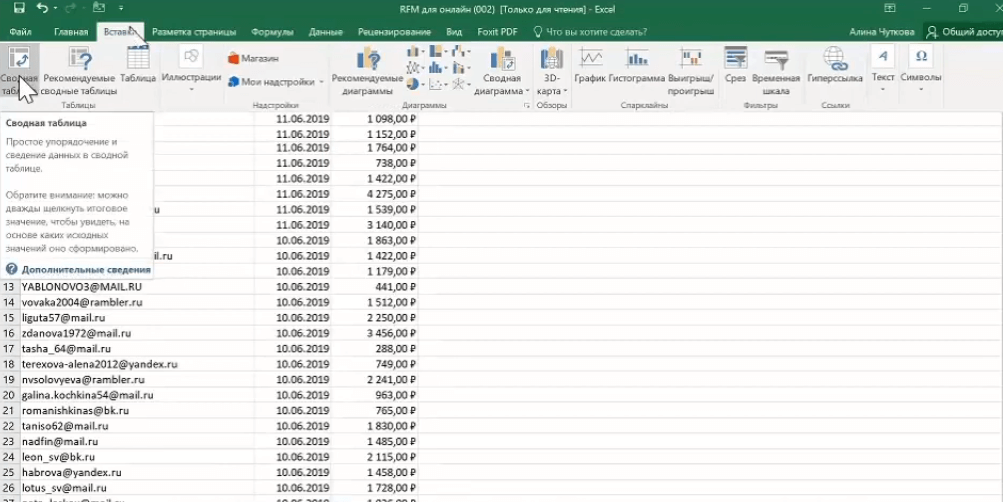
Task: Open Магазин add-ins store
Action: (253, 58)
